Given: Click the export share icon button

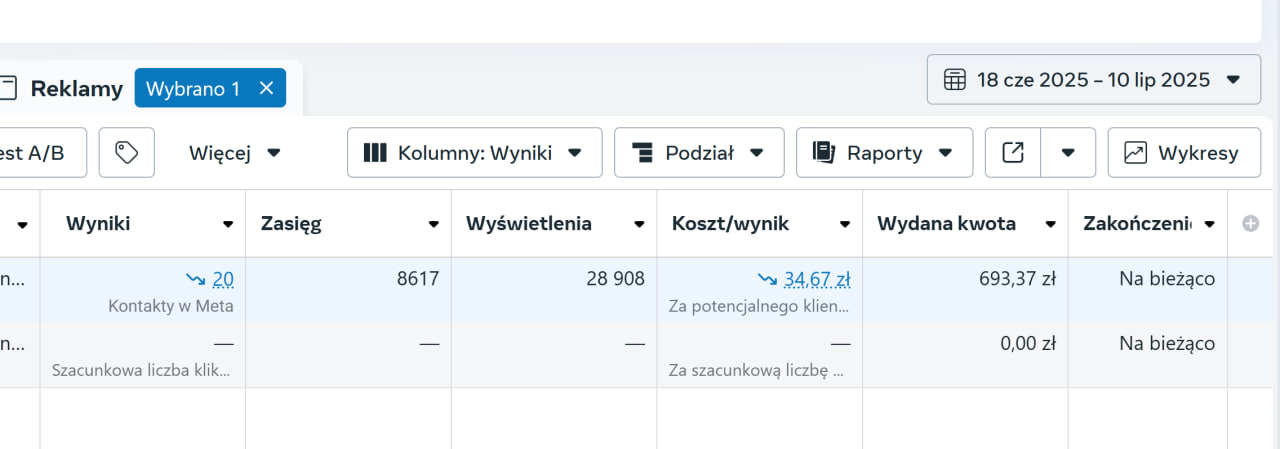Looking at the screenshot, I should (1013, 153).
